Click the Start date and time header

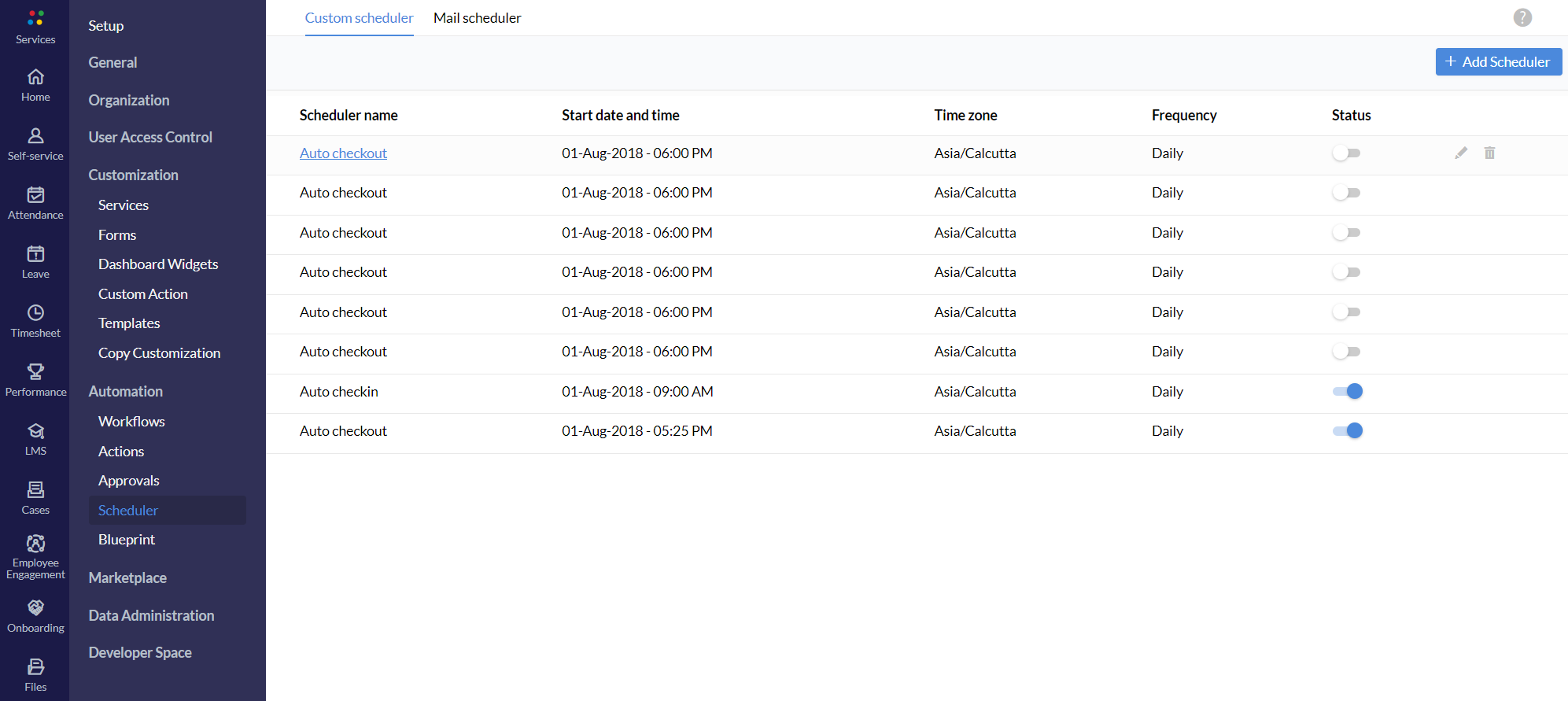[x=621, y=116]
